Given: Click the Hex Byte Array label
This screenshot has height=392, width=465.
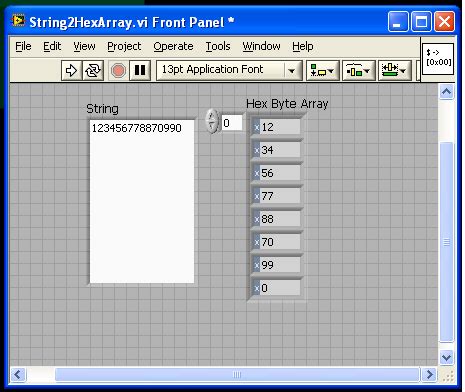Looking at the screenshot, I should pyautogui.click(x=287, y=104).
